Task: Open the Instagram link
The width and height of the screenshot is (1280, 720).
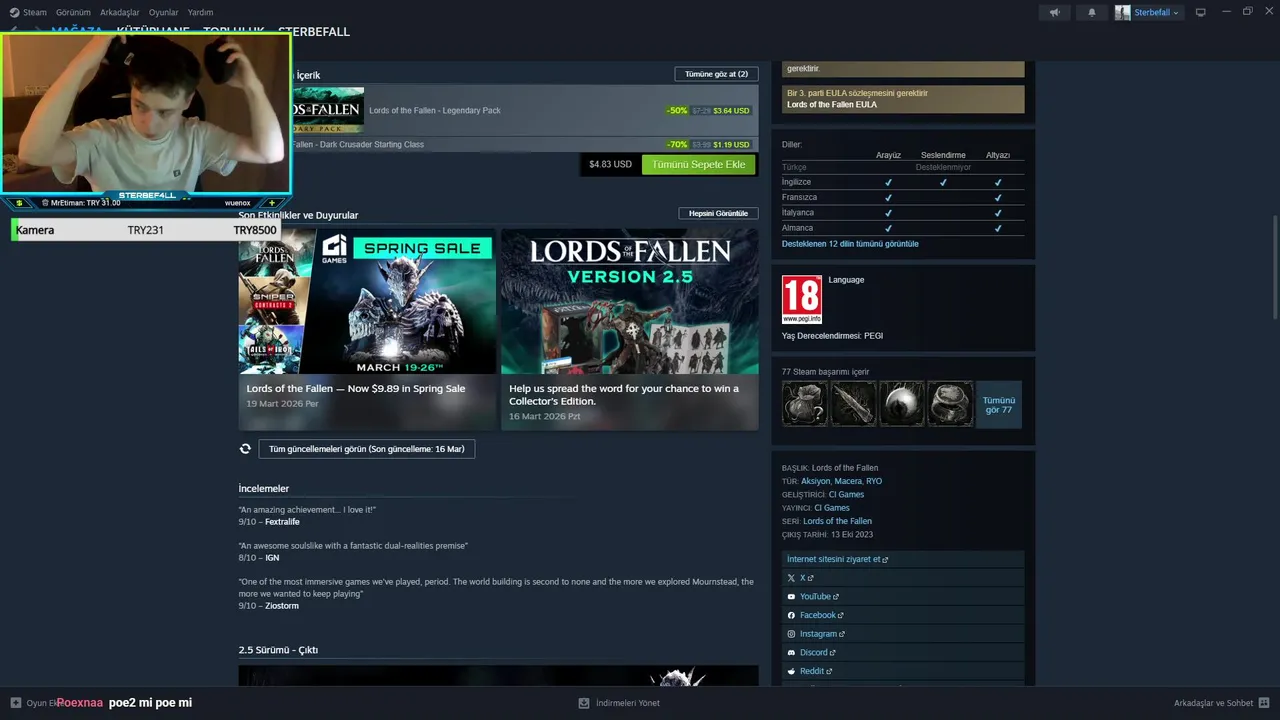Action: pos(818,634)
